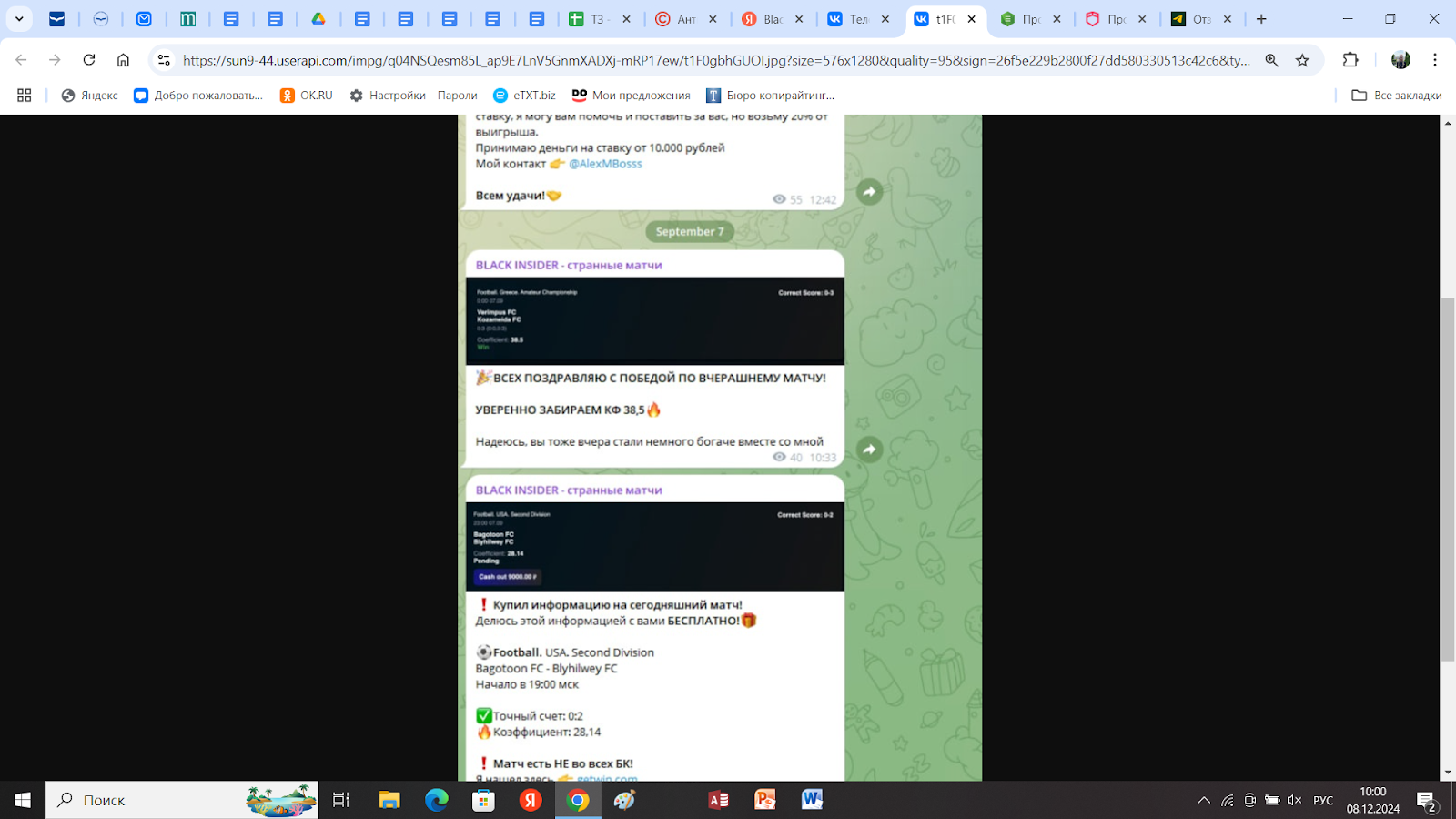The image size is (1456, 819).
Task: Bookmark this page with star icon
Action: coord(1302,60)
